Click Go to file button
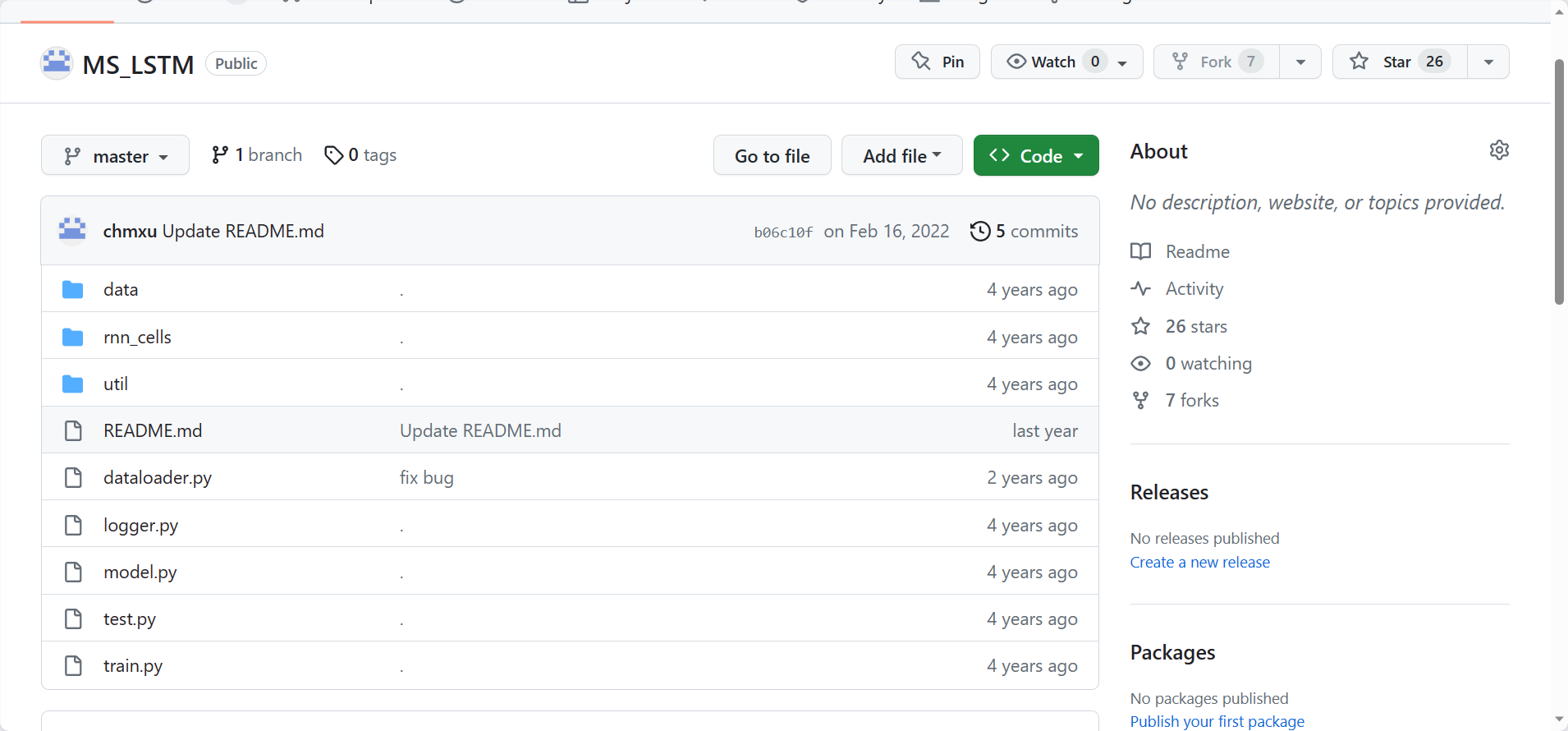The width and height of the screenshot is (1568, 731). tap(772, 155)
